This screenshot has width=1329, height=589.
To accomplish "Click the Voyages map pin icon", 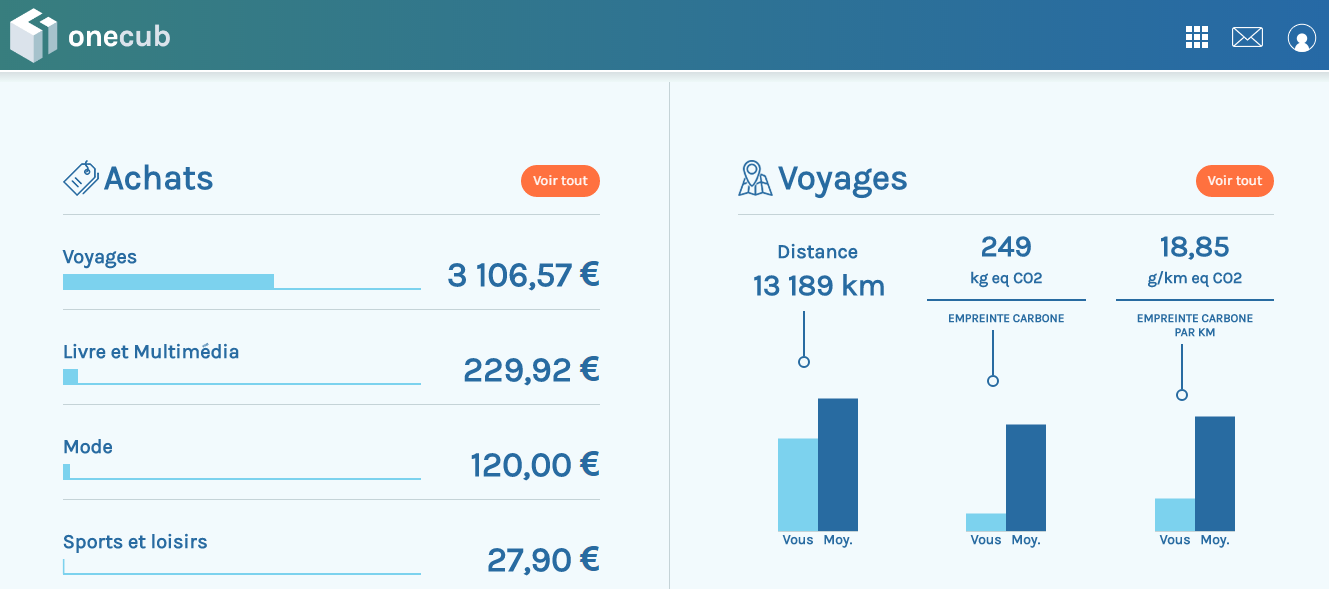I will tap(755, 178).
